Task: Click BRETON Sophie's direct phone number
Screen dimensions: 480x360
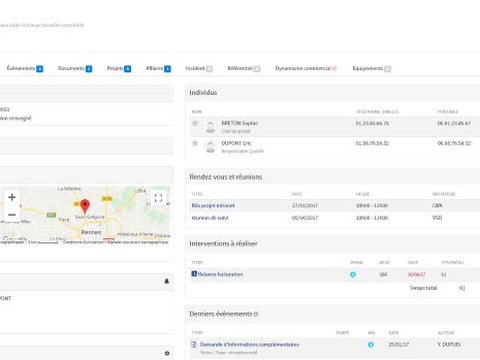Action: click(x=372, y=123)
